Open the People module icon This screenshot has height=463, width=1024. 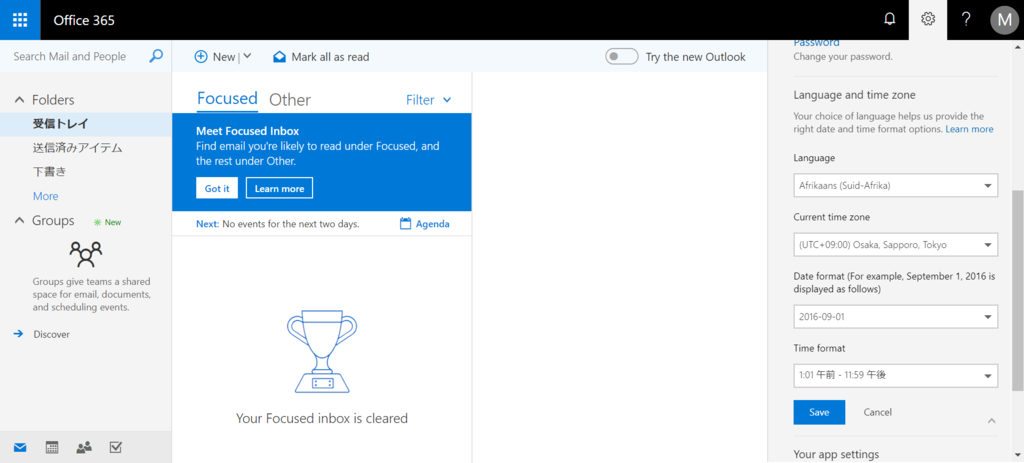pyautogui.click(x=84, y=447)
